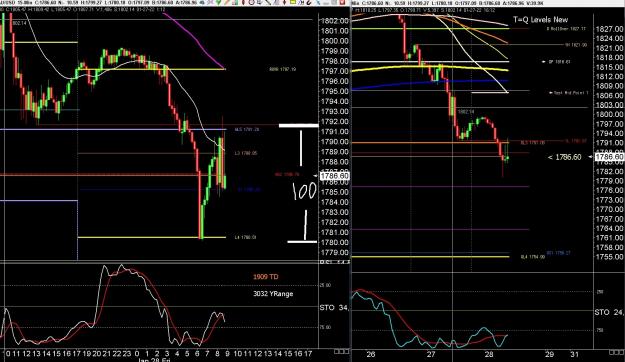Click the blue X toolbar icon
625x362 pixels.
point(318,2)
